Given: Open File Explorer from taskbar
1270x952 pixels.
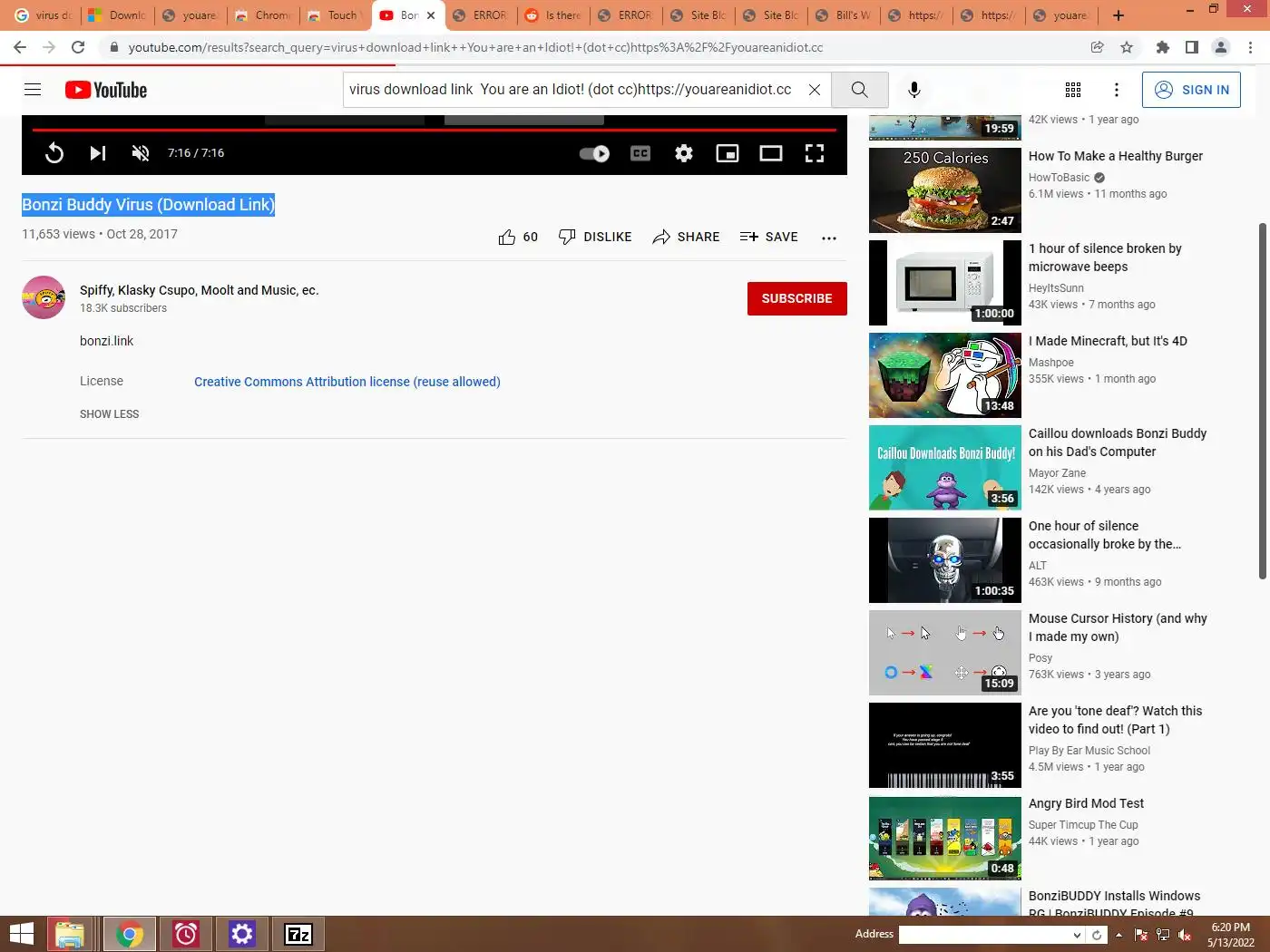Looking at the screenshot, I should pos(70,934).
